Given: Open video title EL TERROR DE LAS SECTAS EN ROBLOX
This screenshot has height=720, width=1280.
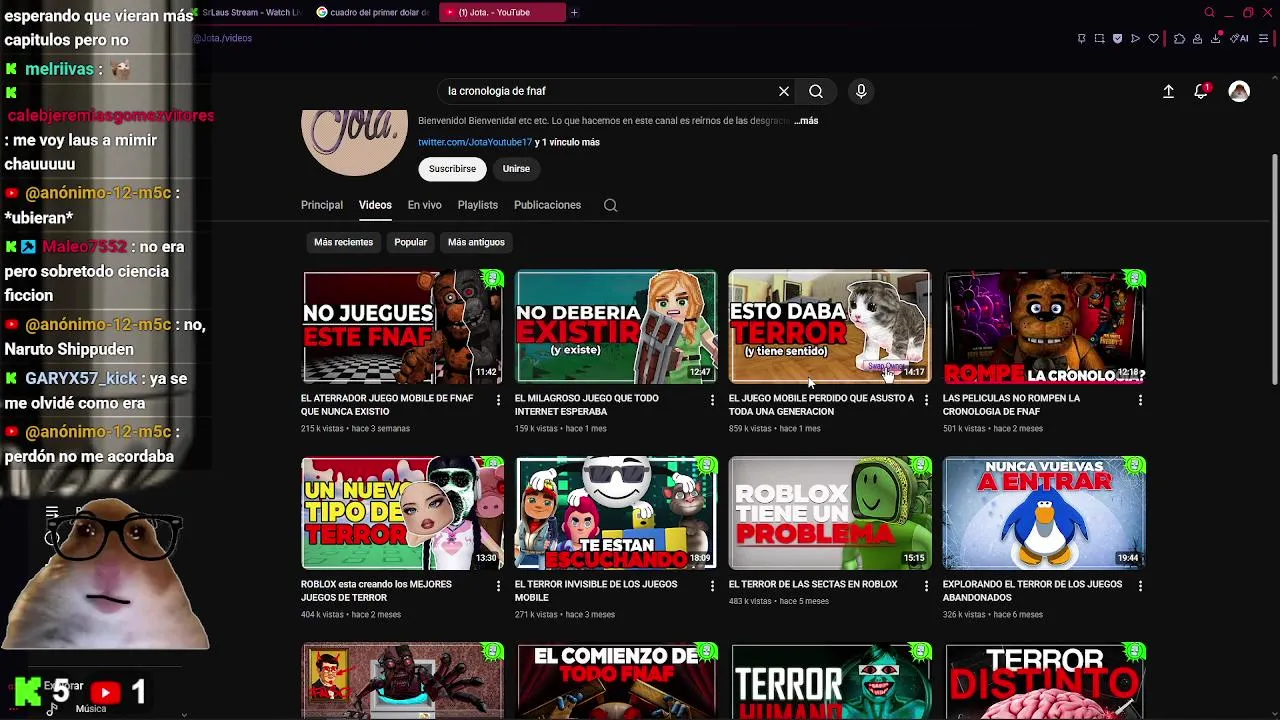Looking at the screenshot, I should (813, 584).
